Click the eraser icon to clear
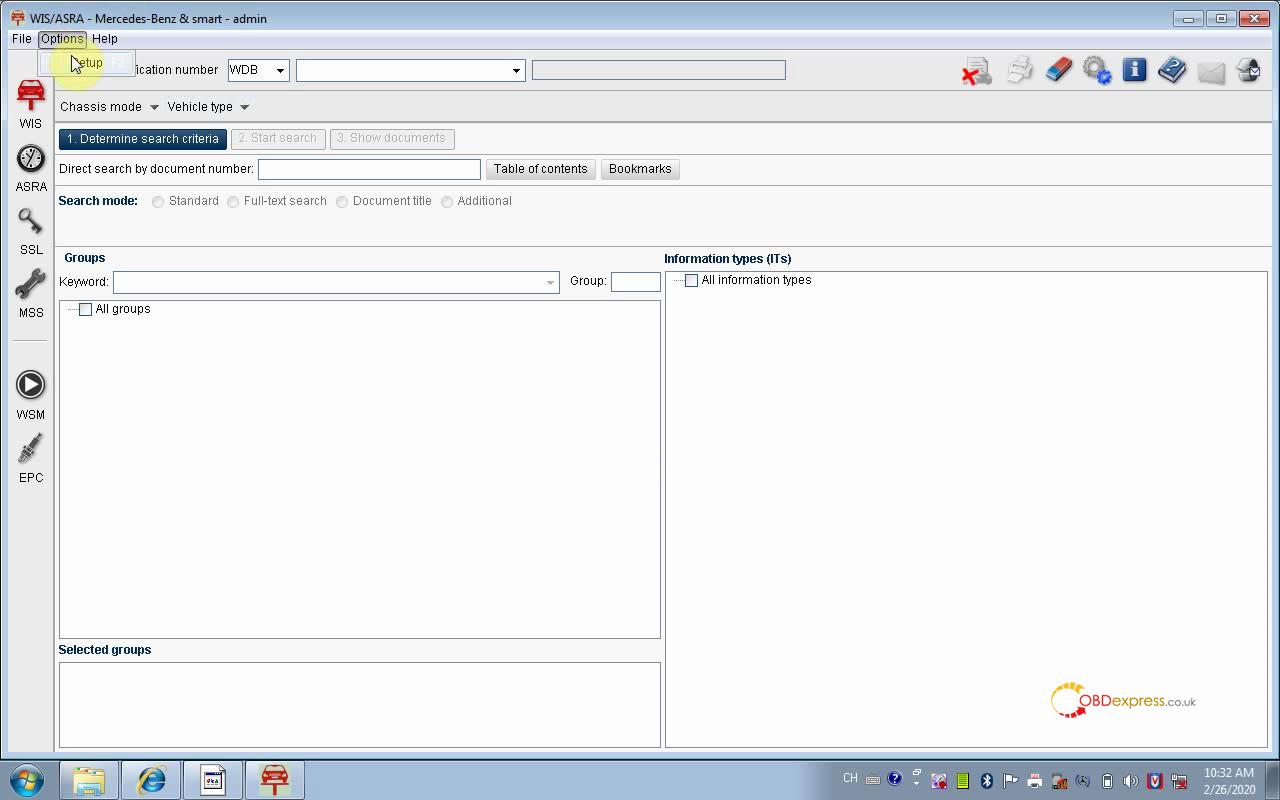The height and width of the screenshot is (800, 1280). pyautogui.click(x=1058, y=70)
